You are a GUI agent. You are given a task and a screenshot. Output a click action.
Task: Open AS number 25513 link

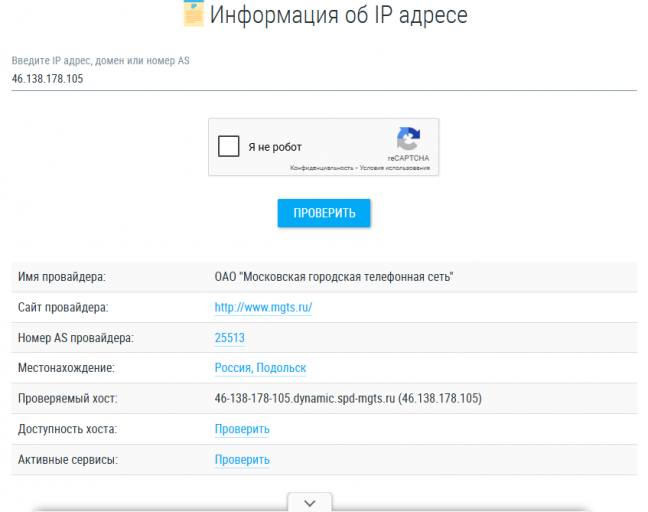[x=230, y=338]
